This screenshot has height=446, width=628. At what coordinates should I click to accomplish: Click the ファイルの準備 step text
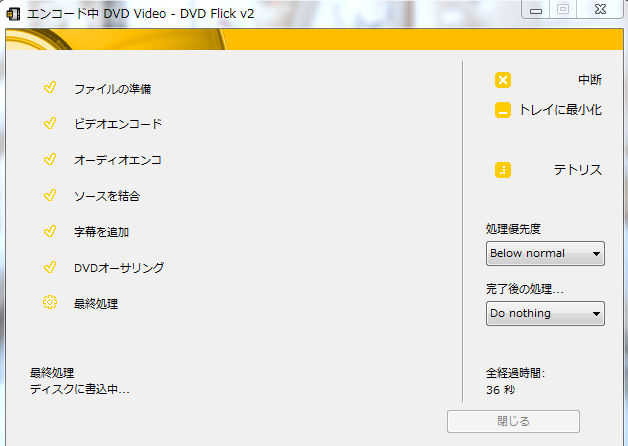[113, 89]
